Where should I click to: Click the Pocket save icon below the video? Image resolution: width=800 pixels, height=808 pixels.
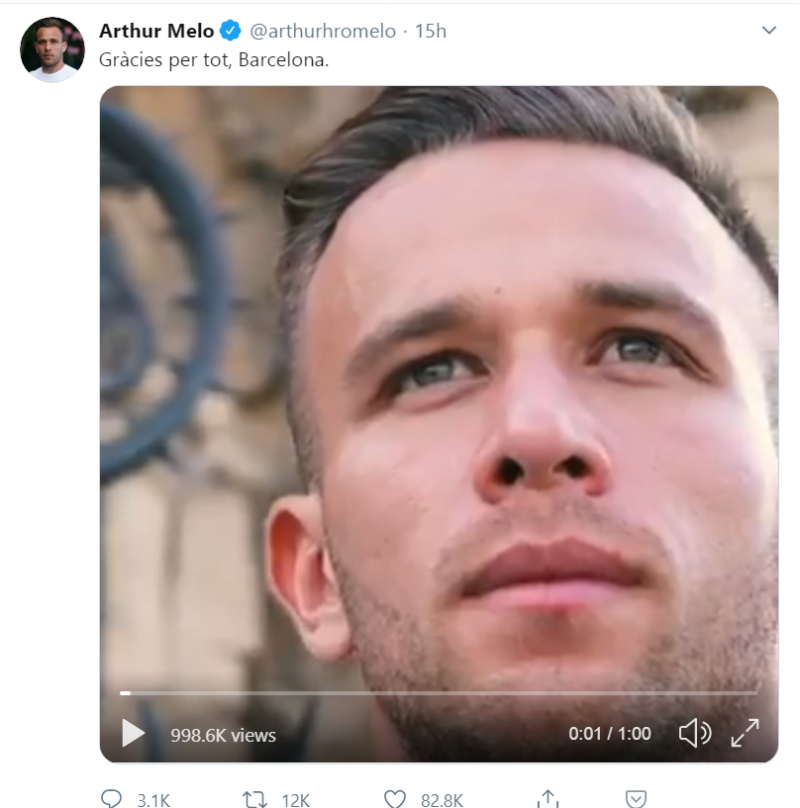(x=635, y=799)
